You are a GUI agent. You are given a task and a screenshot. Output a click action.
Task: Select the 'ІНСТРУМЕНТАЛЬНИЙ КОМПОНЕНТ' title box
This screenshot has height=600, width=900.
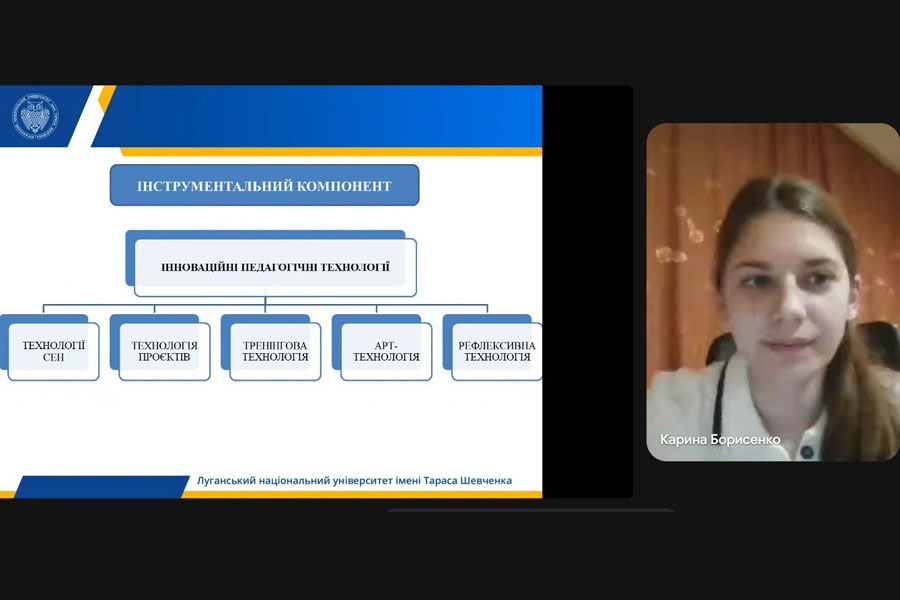pyautogui.click(x=264, y=185)
